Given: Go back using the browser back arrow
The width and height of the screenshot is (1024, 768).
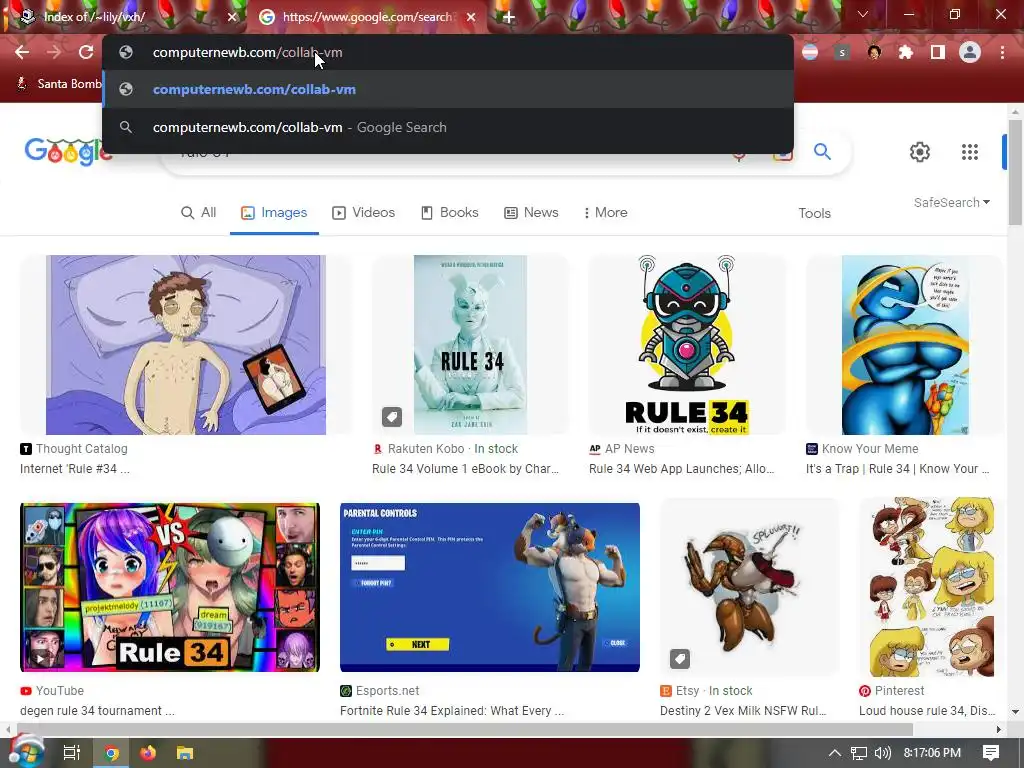Looking at the screenshot, I should click(22, 52).
